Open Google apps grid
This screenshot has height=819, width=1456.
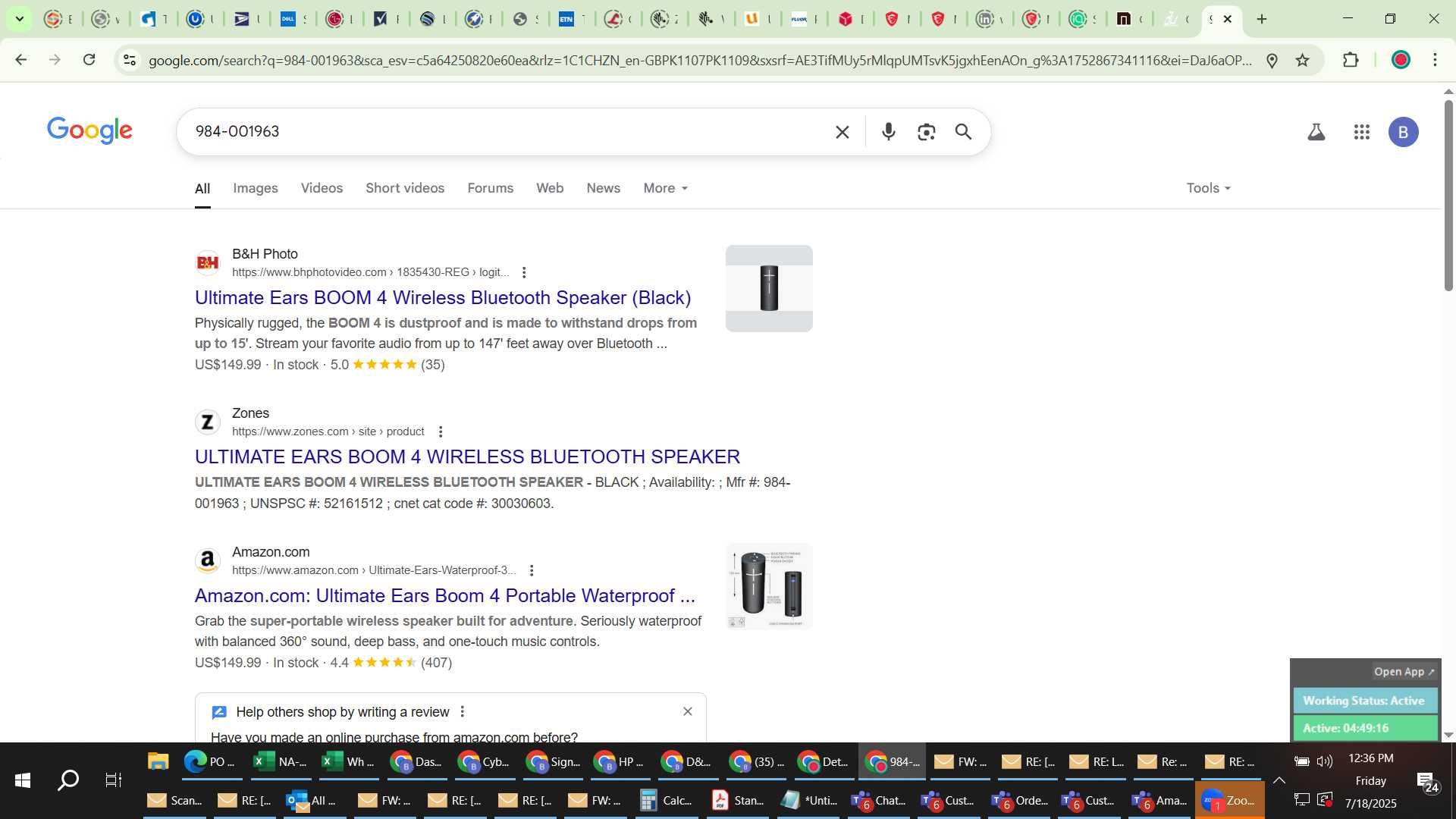tap(1362, 132)
